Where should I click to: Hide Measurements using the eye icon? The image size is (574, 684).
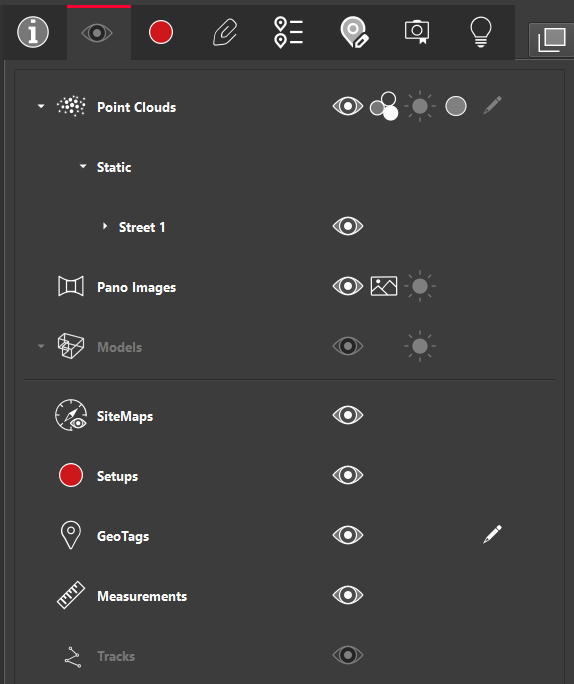tap(348, 595)
